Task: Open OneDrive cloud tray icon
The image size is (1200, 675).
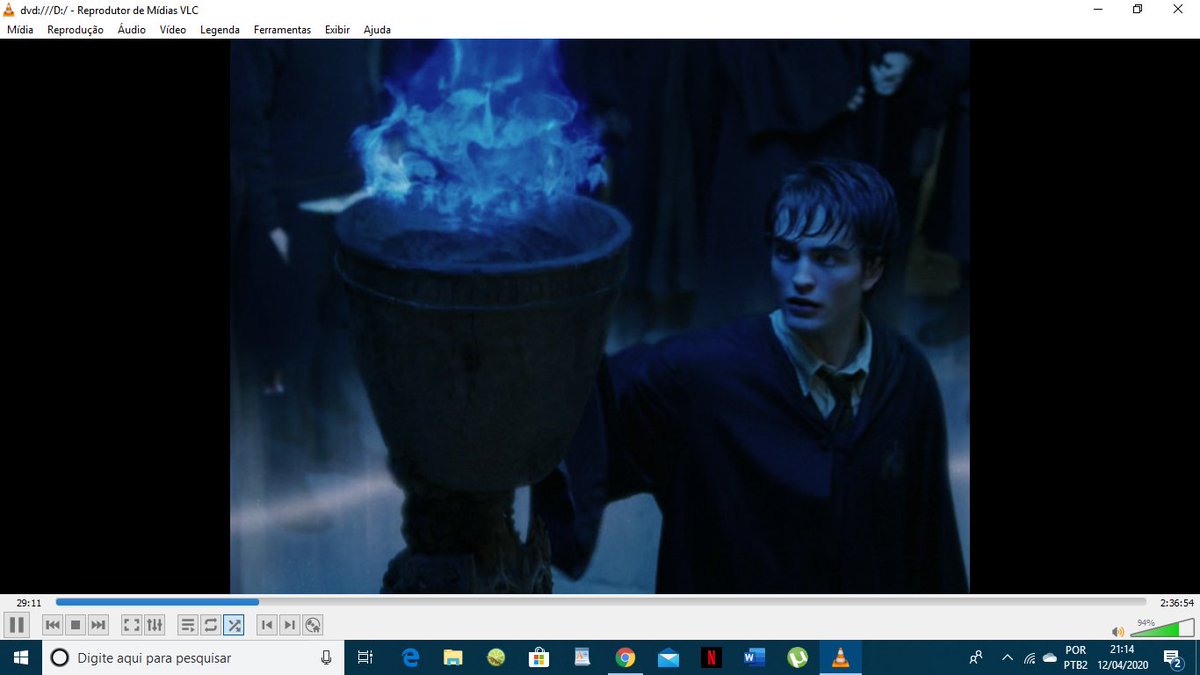Action: [1049, 657]
